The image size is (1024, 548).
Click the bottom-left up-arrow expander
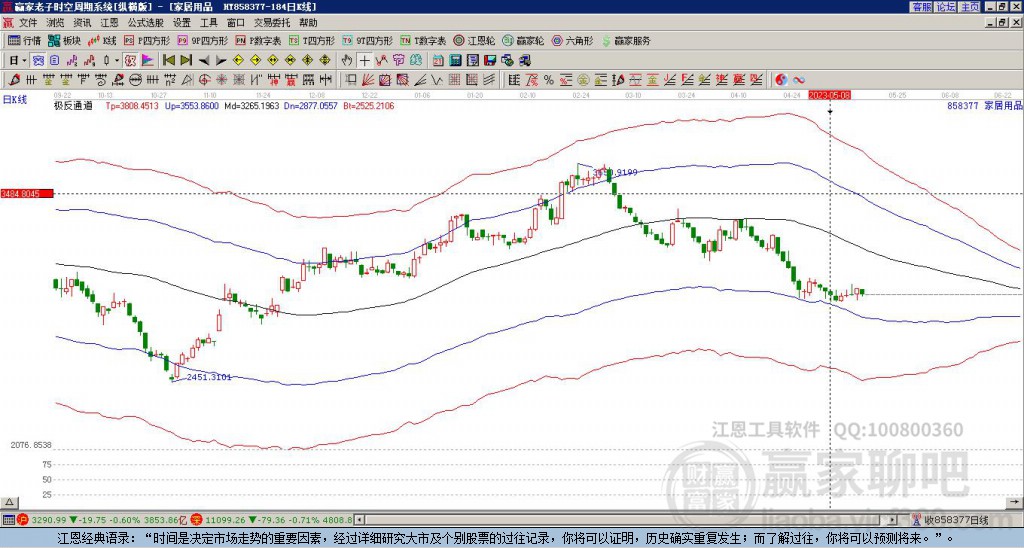point(8,502)
